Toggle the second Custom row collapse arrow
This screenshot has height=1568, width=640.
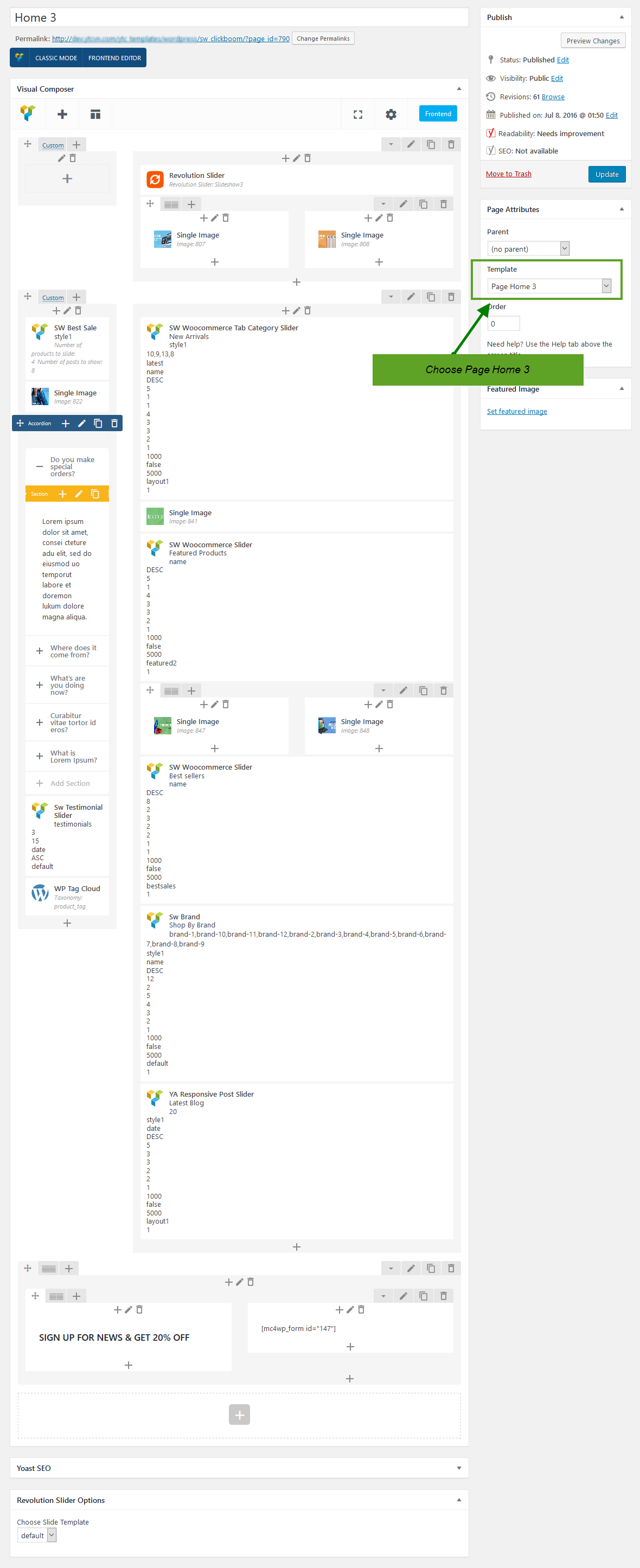pyautogui.click(x=391, y=297)
